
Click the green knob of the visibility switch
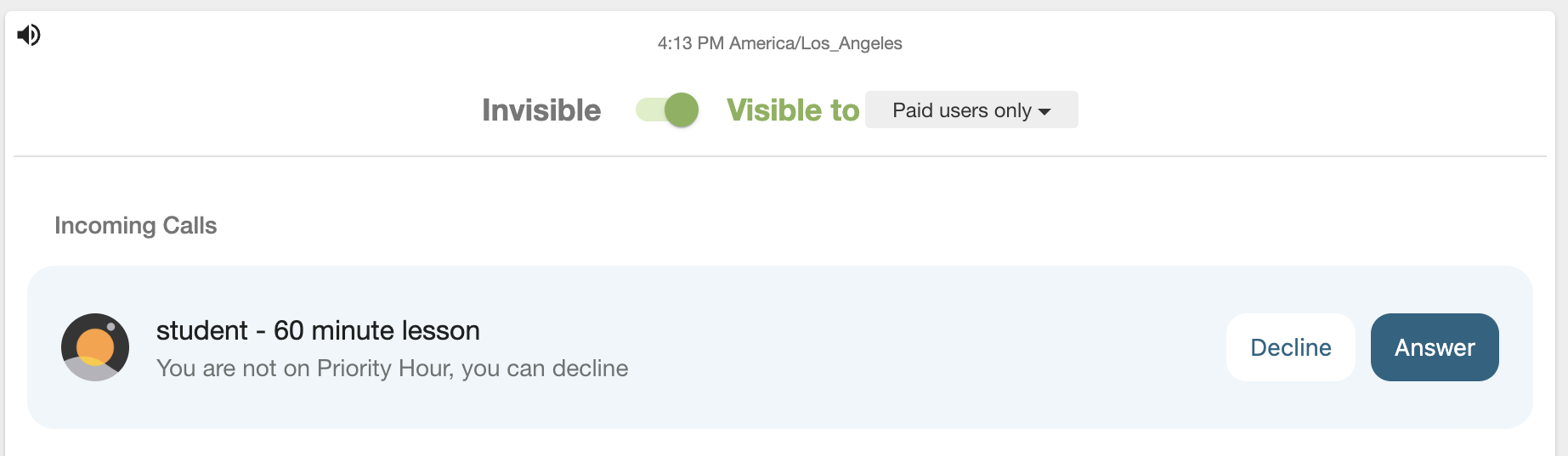coord(682,110)
